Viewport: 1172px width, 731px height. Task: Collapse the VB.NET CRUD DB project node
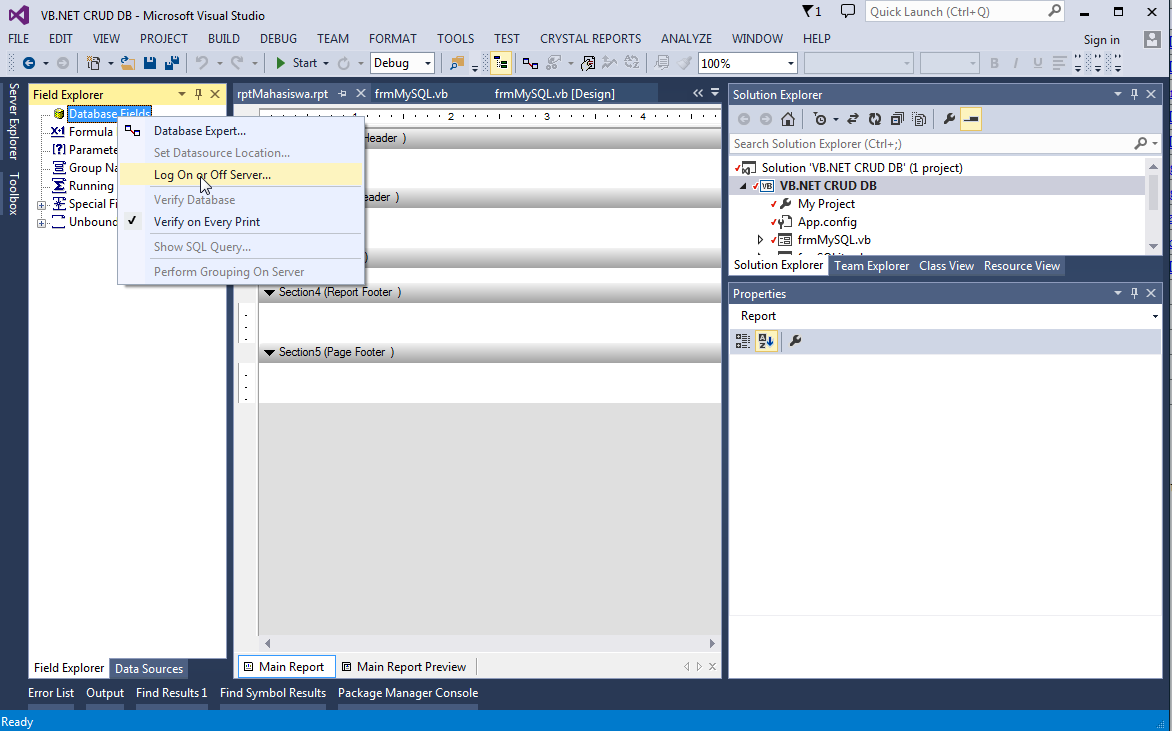743,186
